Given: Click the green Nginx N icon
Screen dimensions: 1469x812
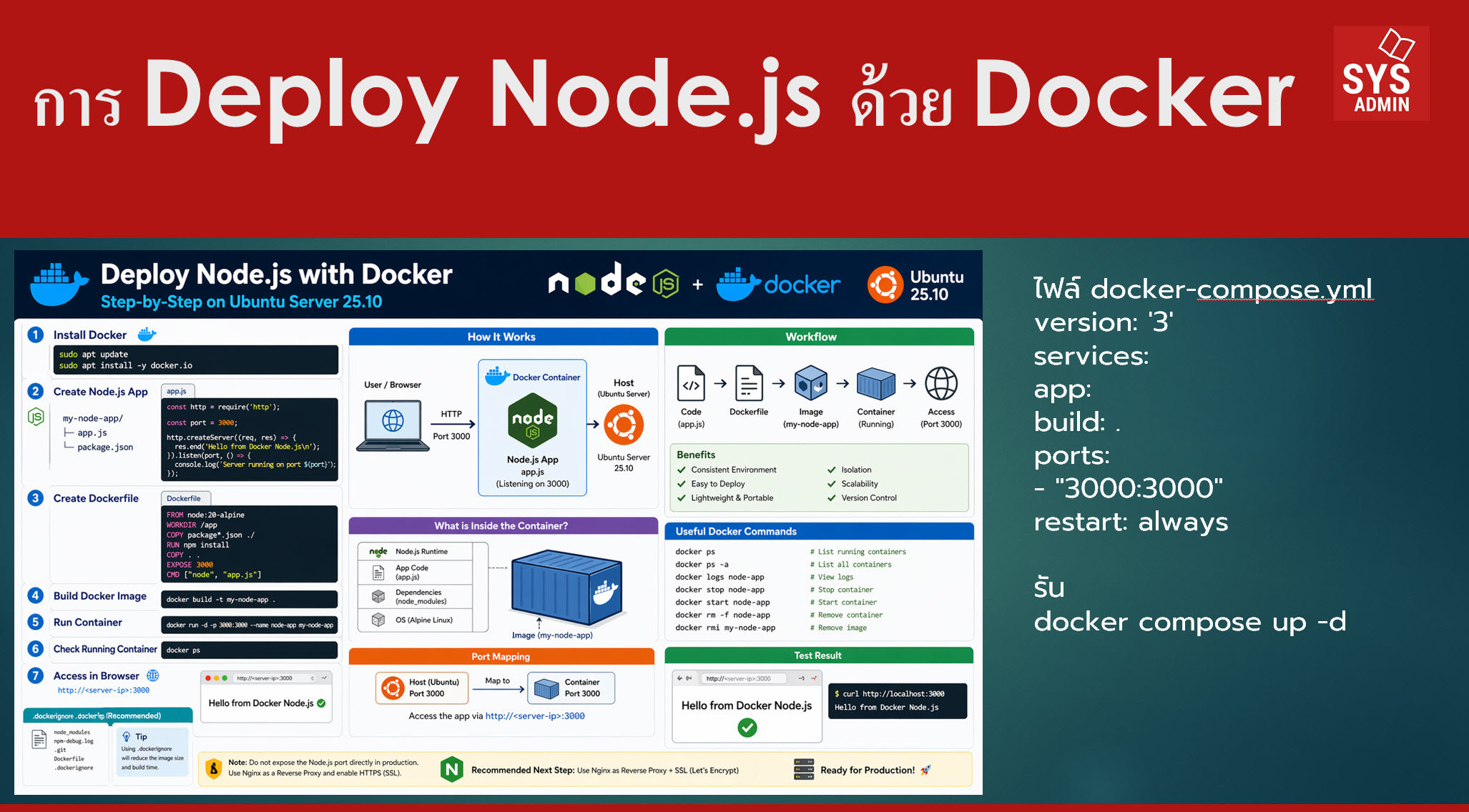Looking at the screenshot, I should click(x=451, y=769).
